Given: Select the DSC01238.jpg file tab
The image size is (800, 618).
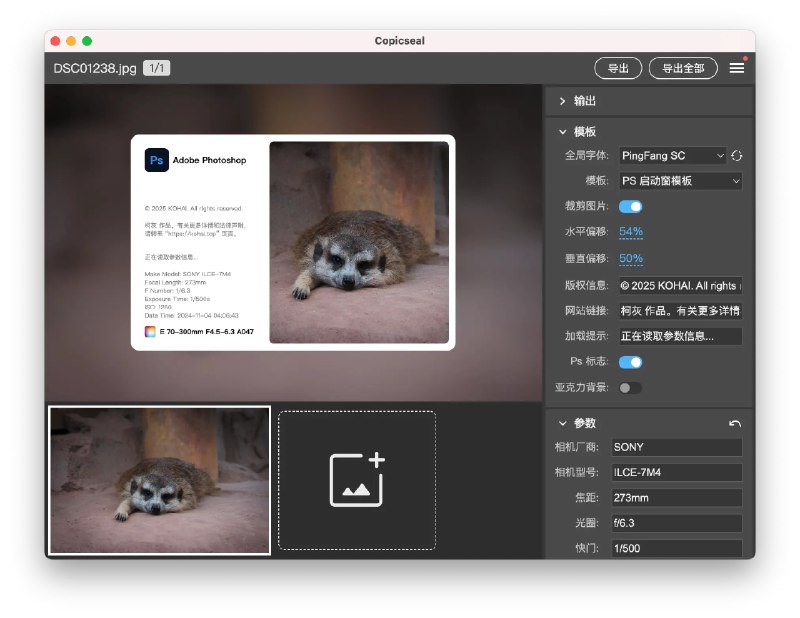Looking at the screenshot, I should (x=91, y=68).
